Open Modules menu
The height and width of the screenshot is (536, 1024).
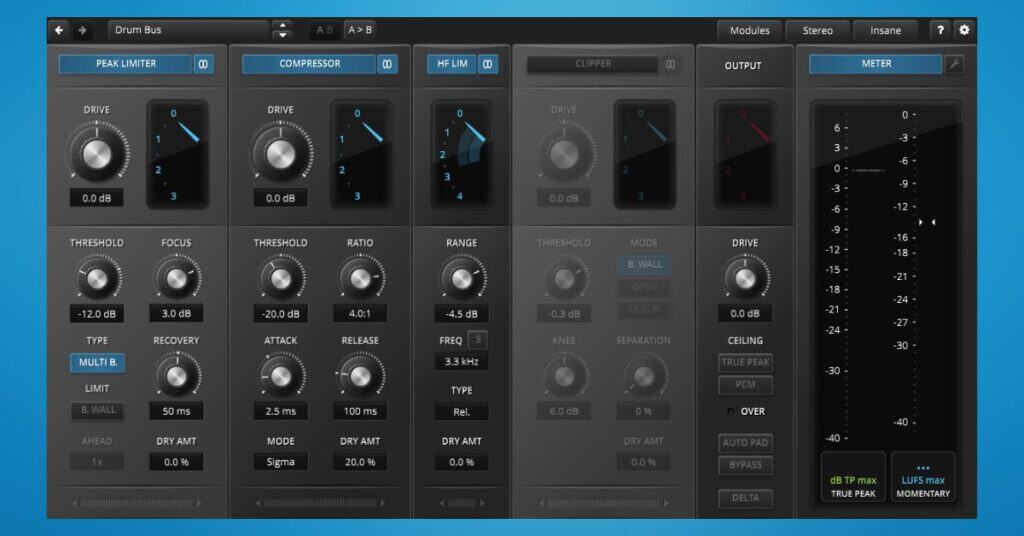[x=749, y=30]
